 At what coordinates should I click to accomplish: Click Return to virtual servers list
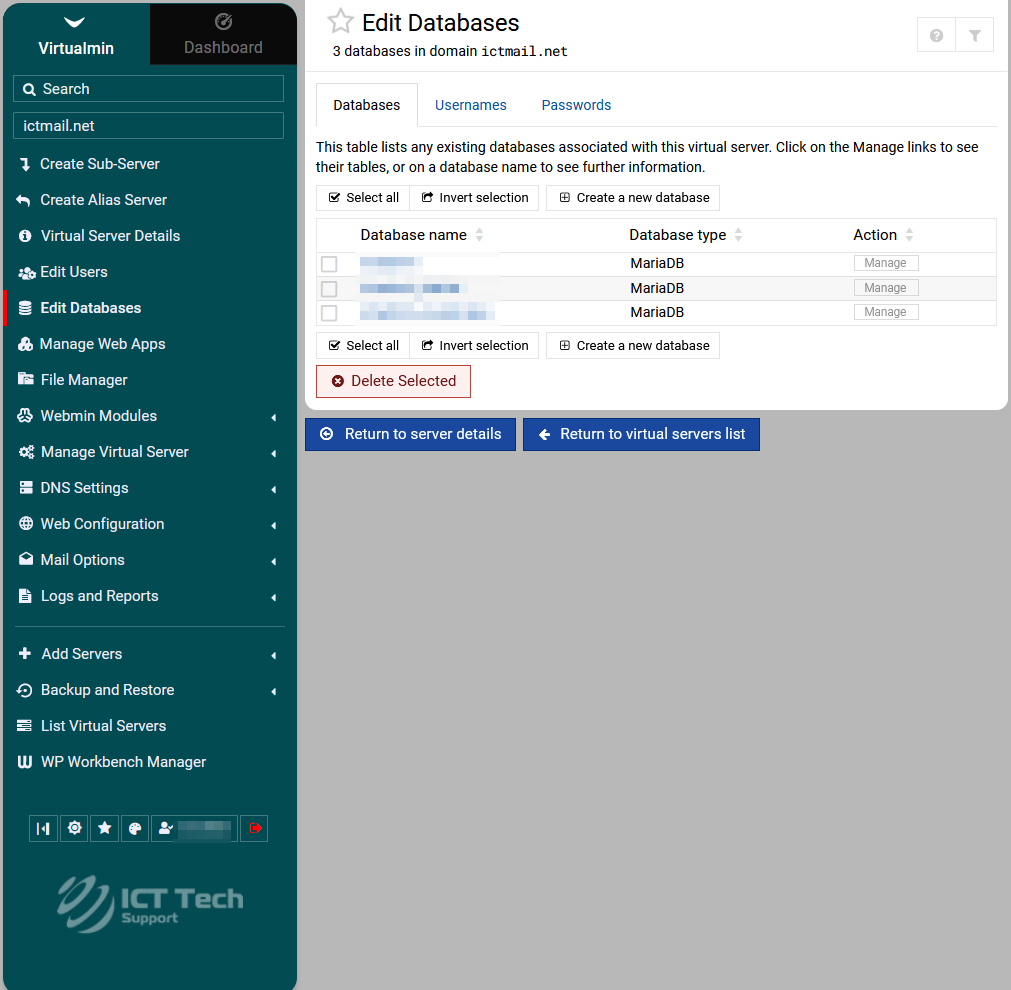click(x=642, y=434)
